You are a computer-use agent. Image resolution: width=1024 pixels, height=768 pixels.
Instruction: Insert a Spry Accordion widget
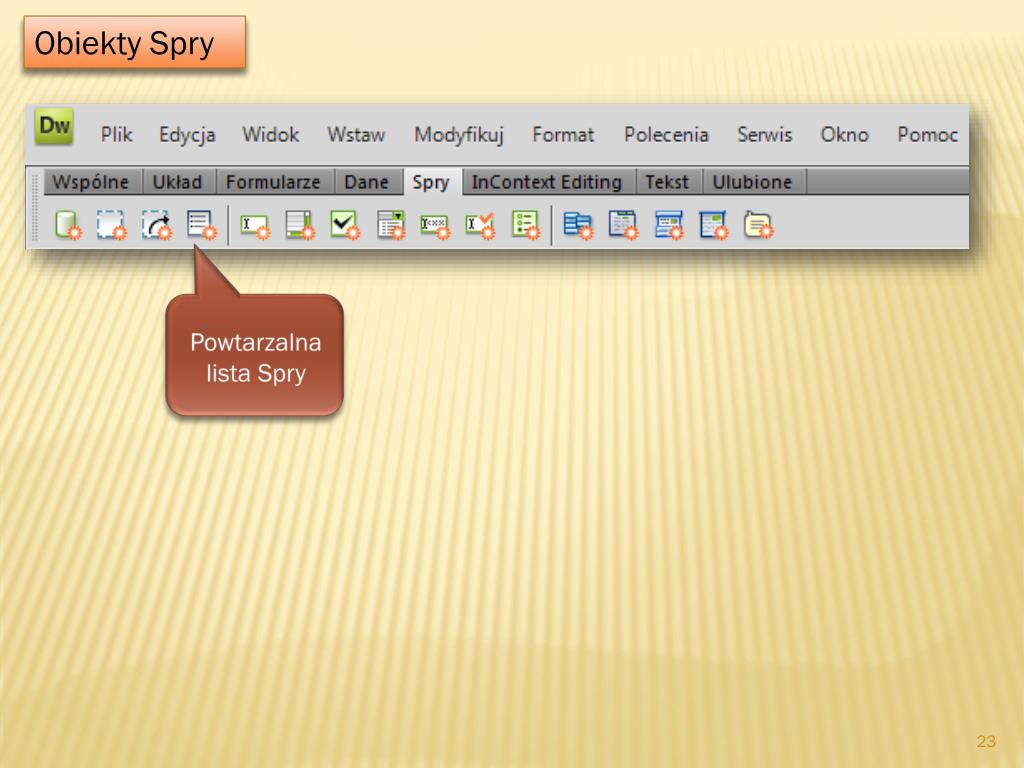(x=669, y=225)
